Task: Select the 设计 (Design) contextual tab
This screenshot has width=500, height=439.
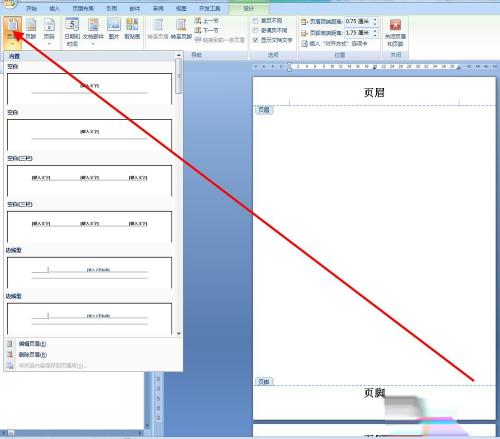Action: tap(249, 8)
